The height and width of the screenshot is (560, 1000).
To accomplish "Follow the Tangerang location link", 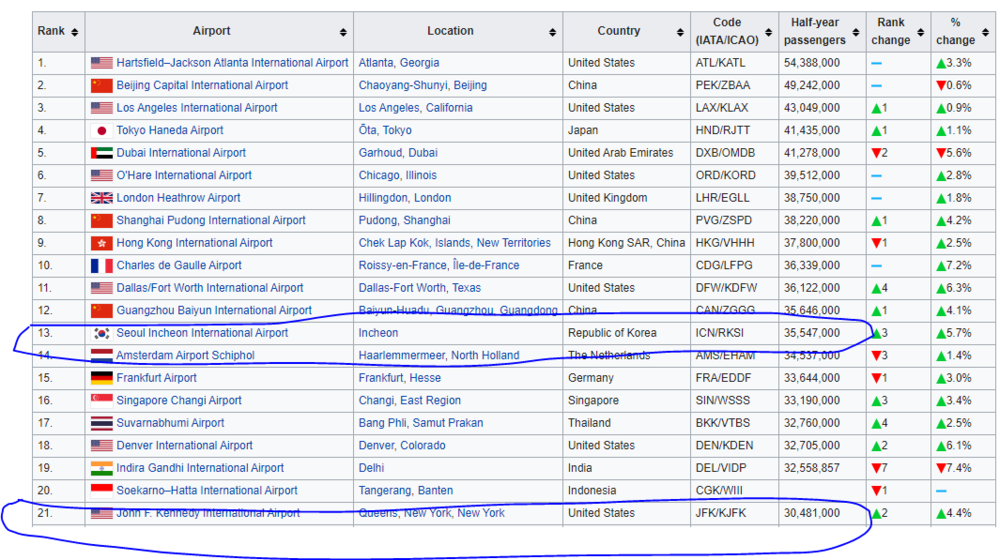I will (406, 490).
